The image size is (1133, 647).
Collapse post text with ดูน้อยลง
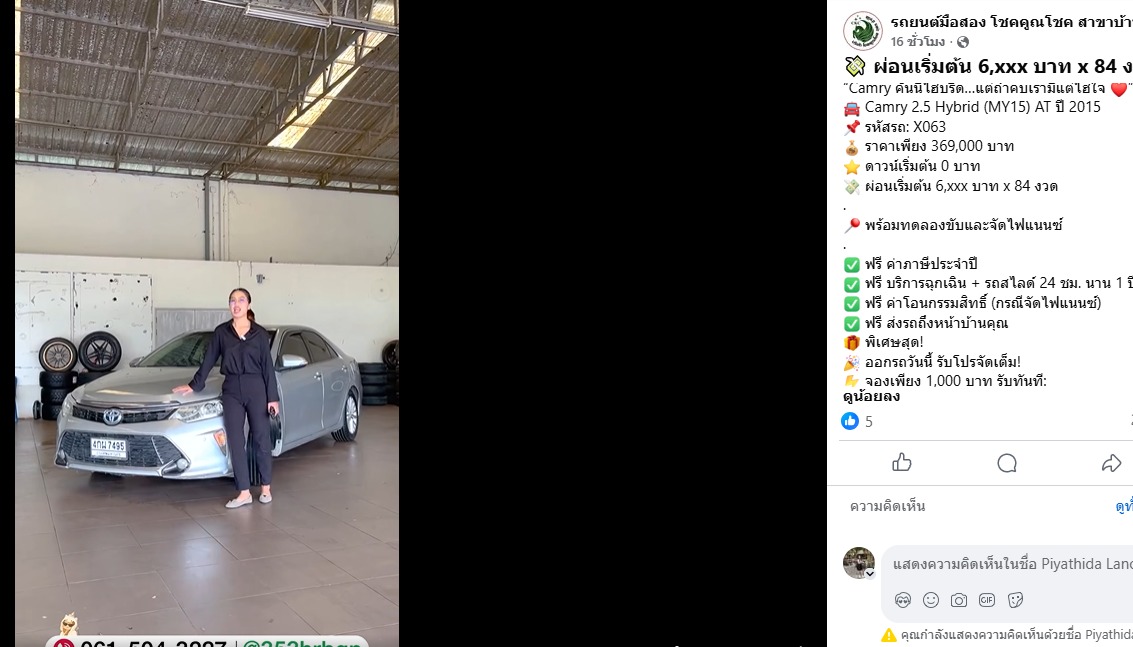[x=871, y=396]
